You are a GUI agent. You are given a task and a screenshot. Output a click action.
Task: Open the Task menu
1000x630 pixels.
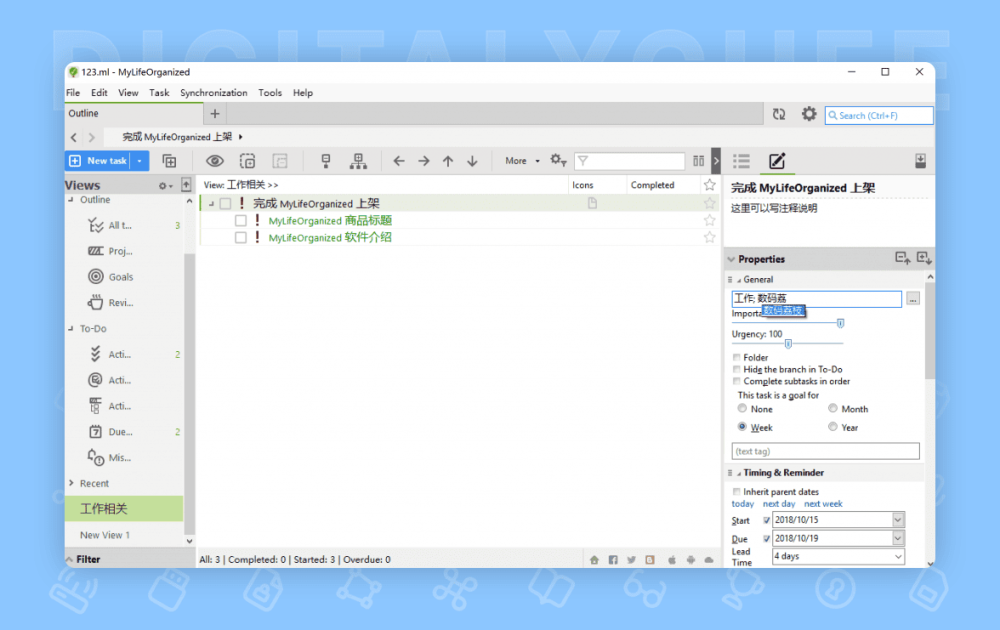tap(159, 92)
